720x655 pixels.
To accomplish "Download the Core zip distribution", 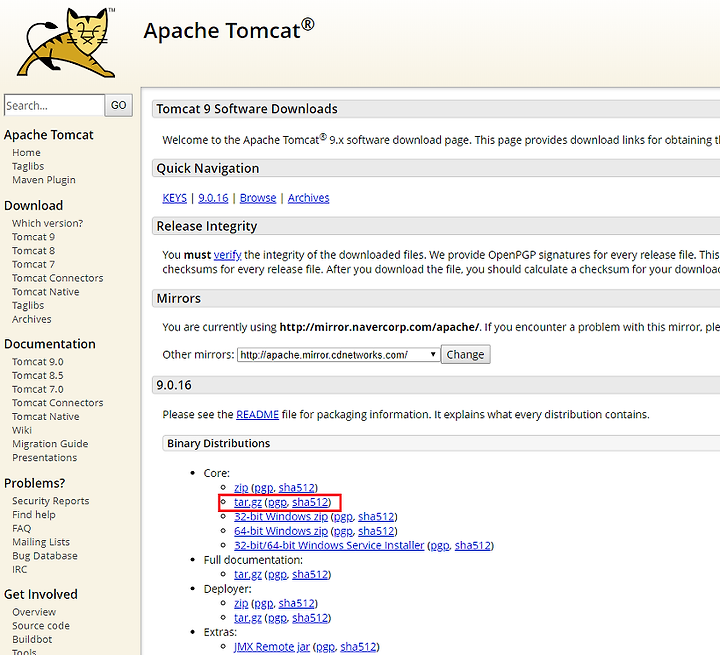I will (241, 488).
